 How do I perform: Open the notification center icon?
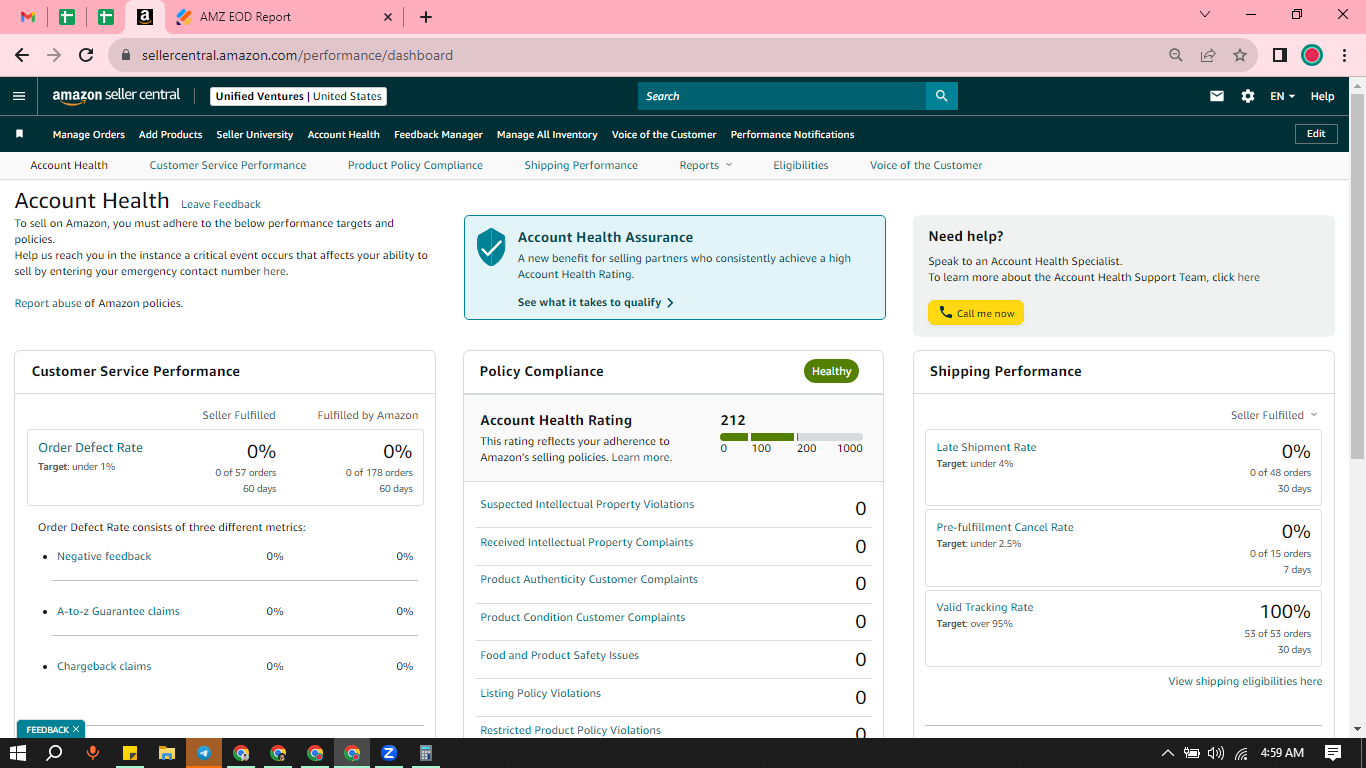click(x=1333, y=753)
